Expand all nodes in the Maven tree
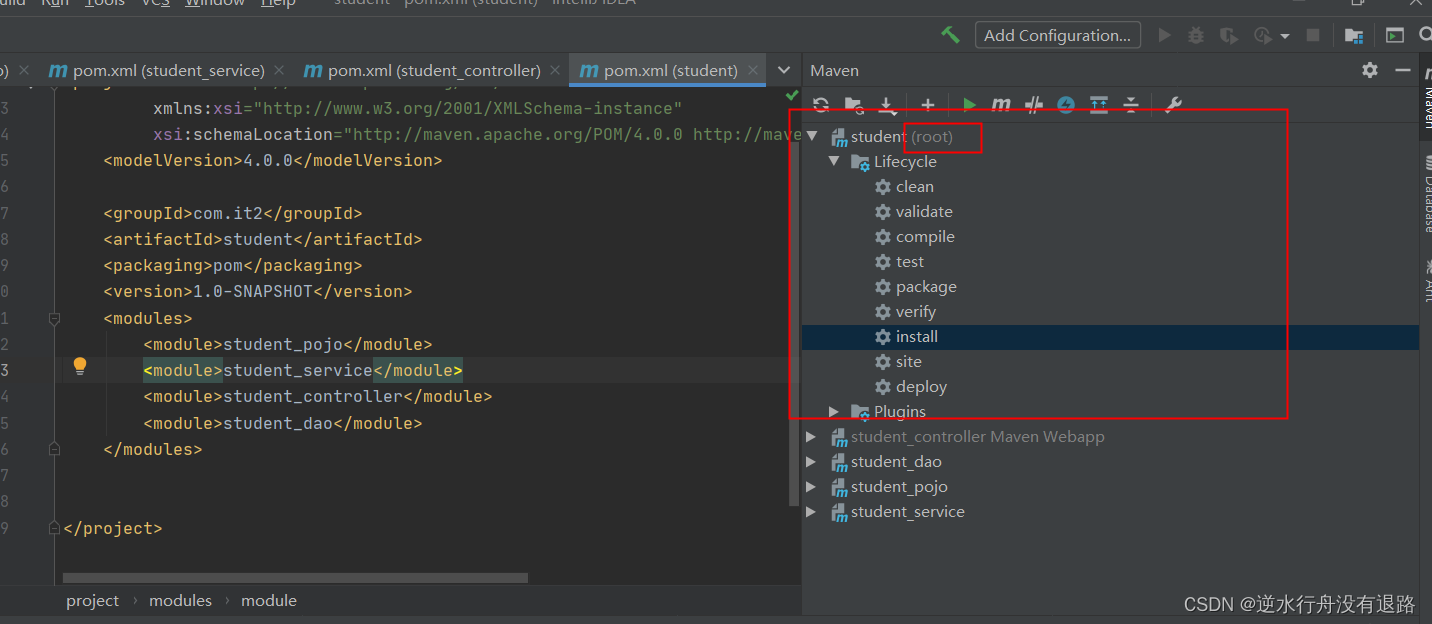Image resolution: width=1432 pixels, height=624 pixels. [x=1099, y=104]
